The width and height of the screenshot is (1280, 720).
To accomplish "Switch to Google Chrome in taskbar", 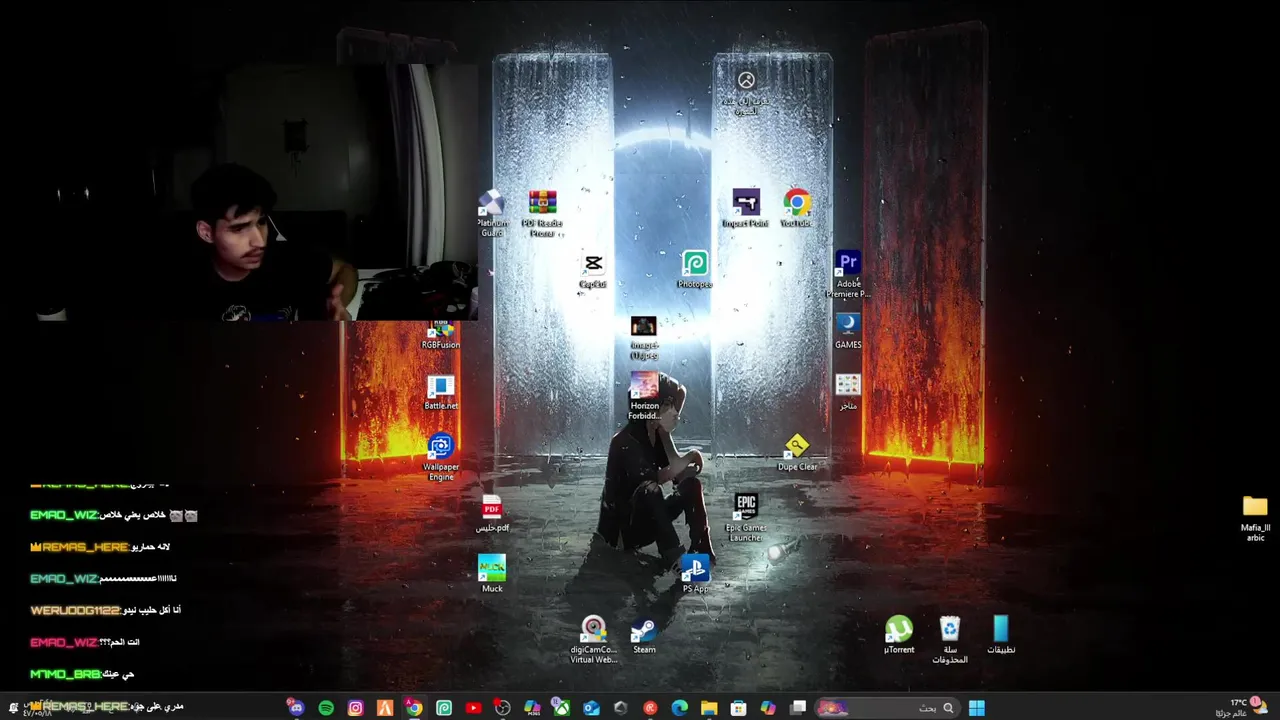I will click(x=414, y=707).
